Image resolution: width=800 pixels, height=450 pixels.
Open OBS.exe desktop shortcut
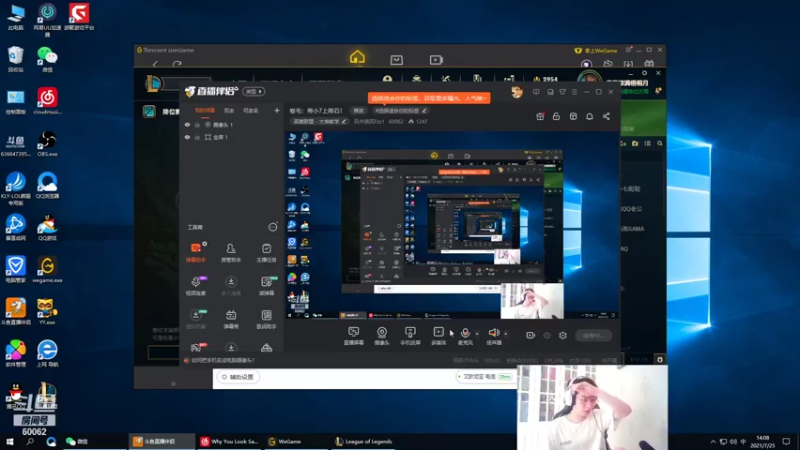(x=47, y=143)
